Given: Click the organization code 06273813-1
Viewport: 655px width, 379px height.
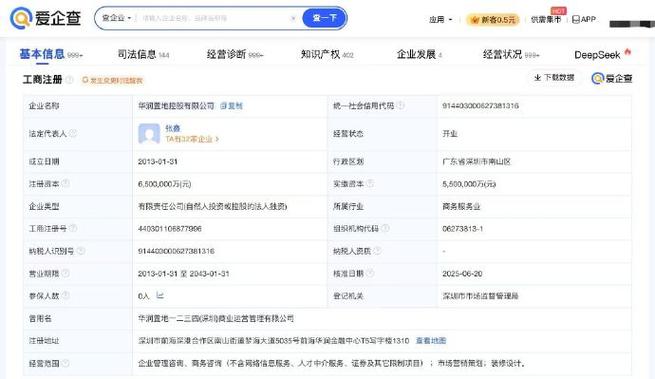Looking at the screenshot, I should pos(462,229).
